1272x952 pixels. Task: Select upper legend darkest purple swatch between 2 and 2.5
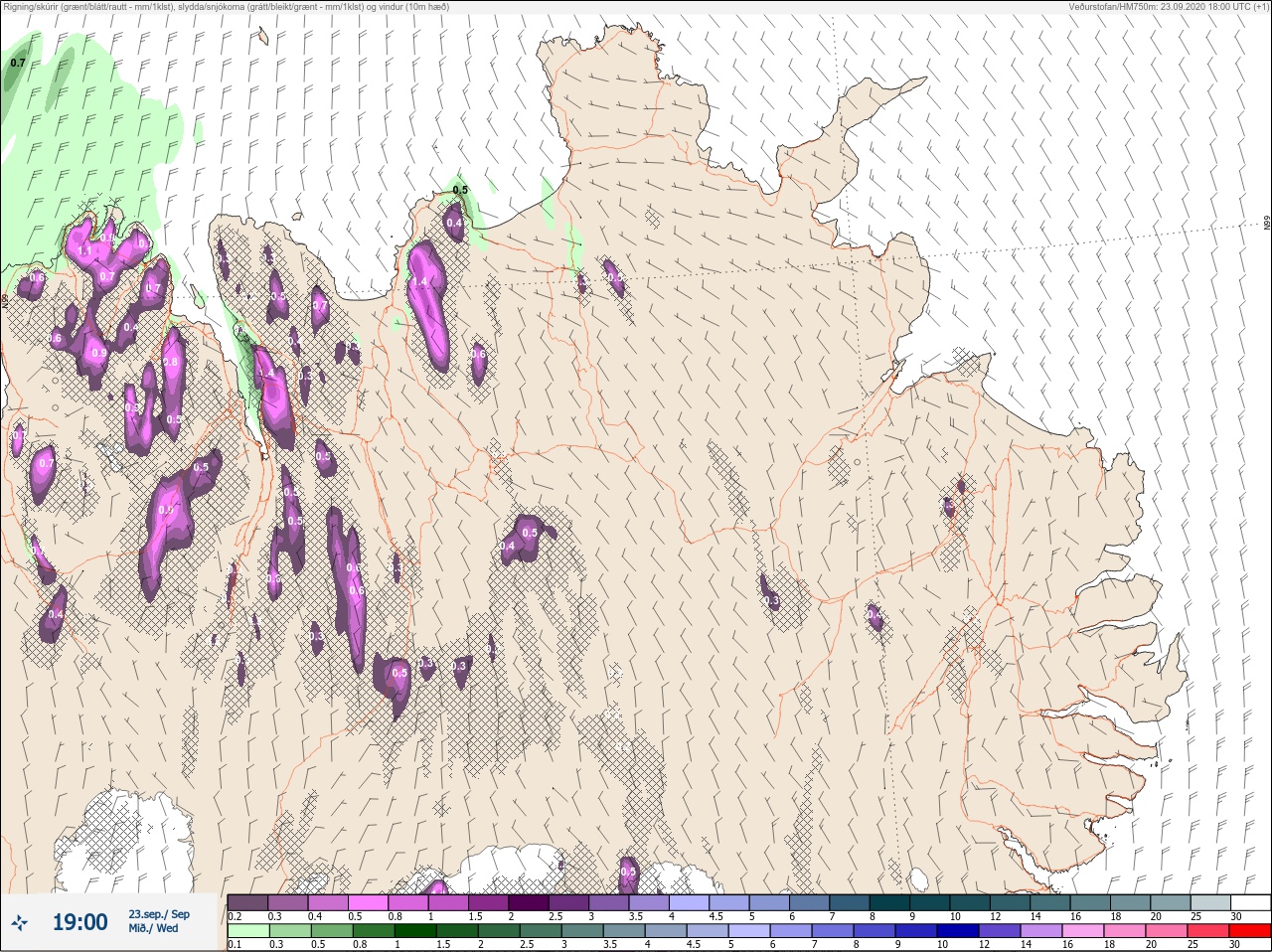(x=530, y=902)
